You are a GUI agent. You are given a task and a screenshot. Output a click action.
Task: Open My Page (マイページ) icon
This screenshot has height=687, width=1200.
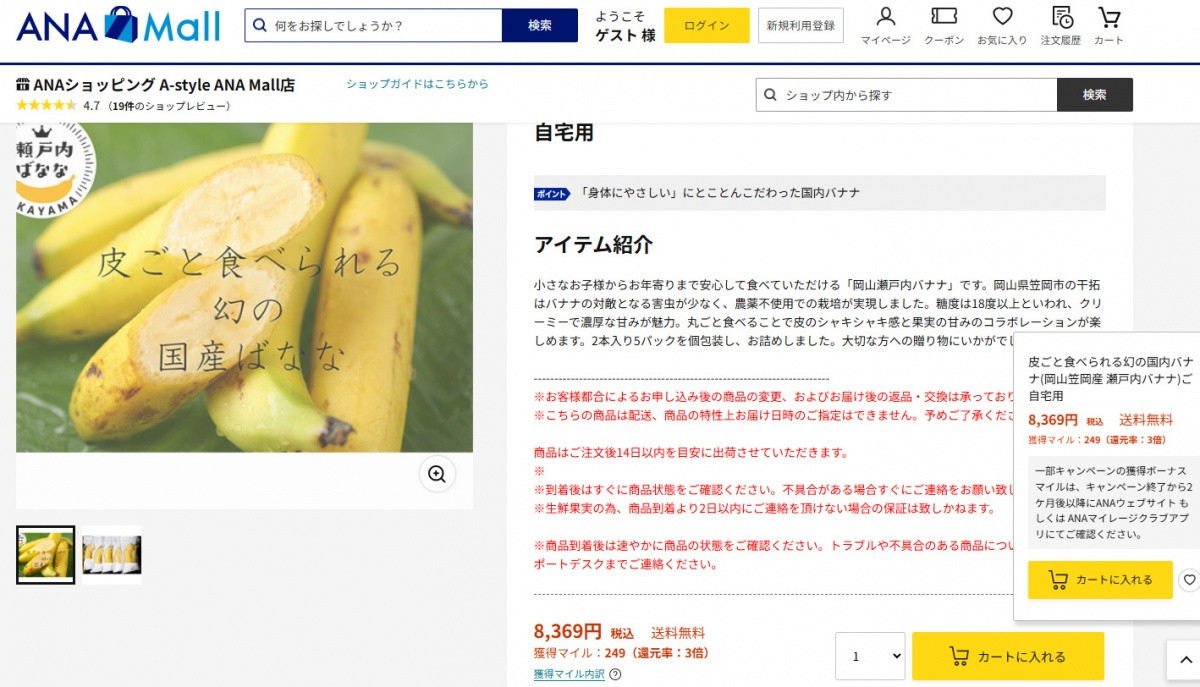[x=885, y=25]
